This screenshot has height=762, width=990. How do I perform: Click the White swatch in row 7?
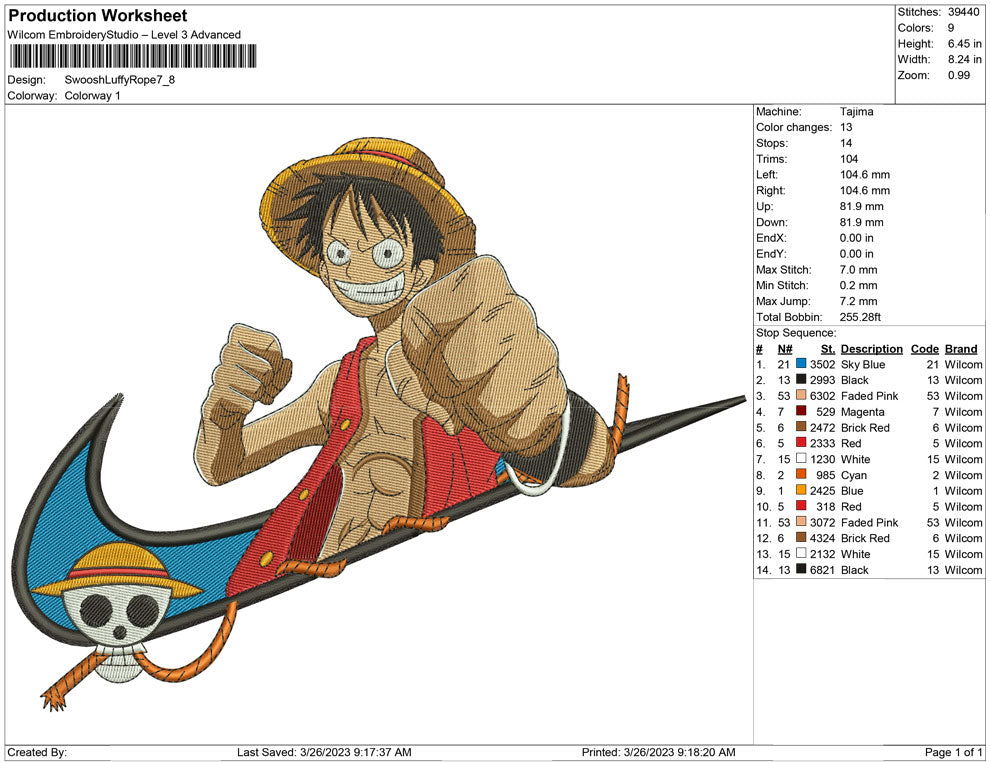801,458
